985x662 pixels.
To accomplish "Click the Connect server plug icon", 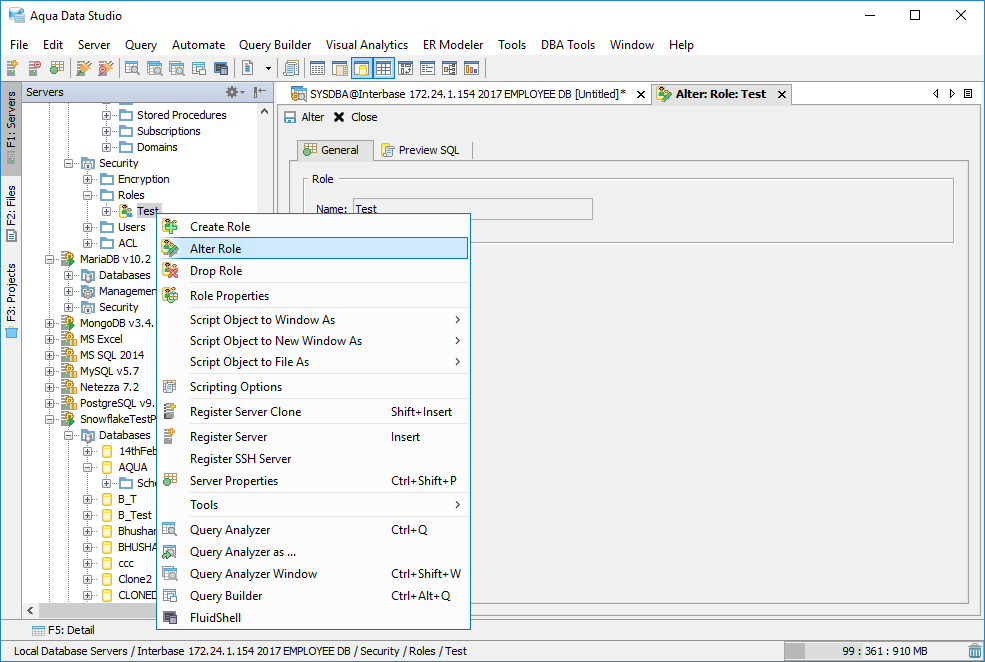I will [84, 68].
